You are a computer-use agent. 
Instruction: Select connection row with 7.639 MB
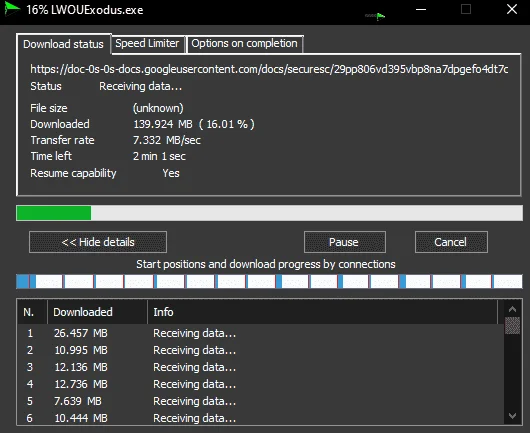point(260,401)
